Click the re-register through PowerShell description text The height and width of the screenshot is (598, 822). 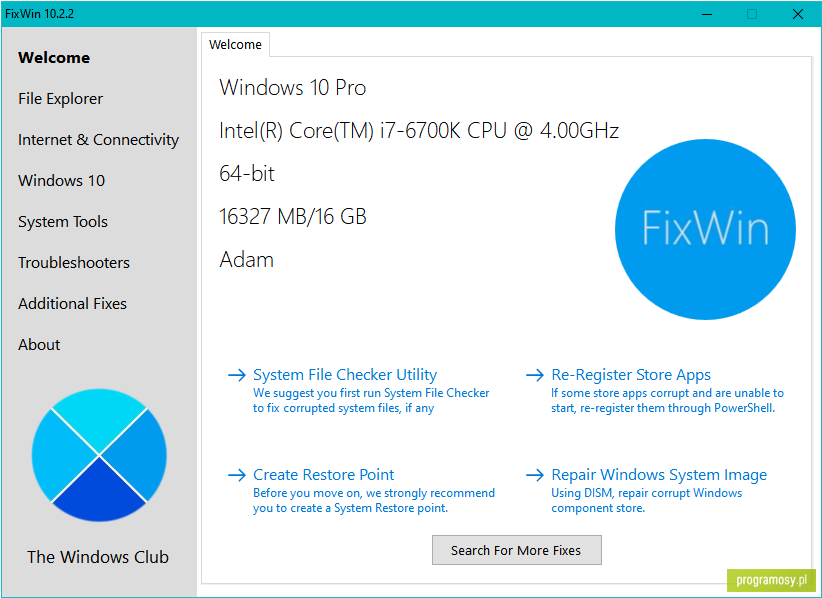[x=667, y=400]
